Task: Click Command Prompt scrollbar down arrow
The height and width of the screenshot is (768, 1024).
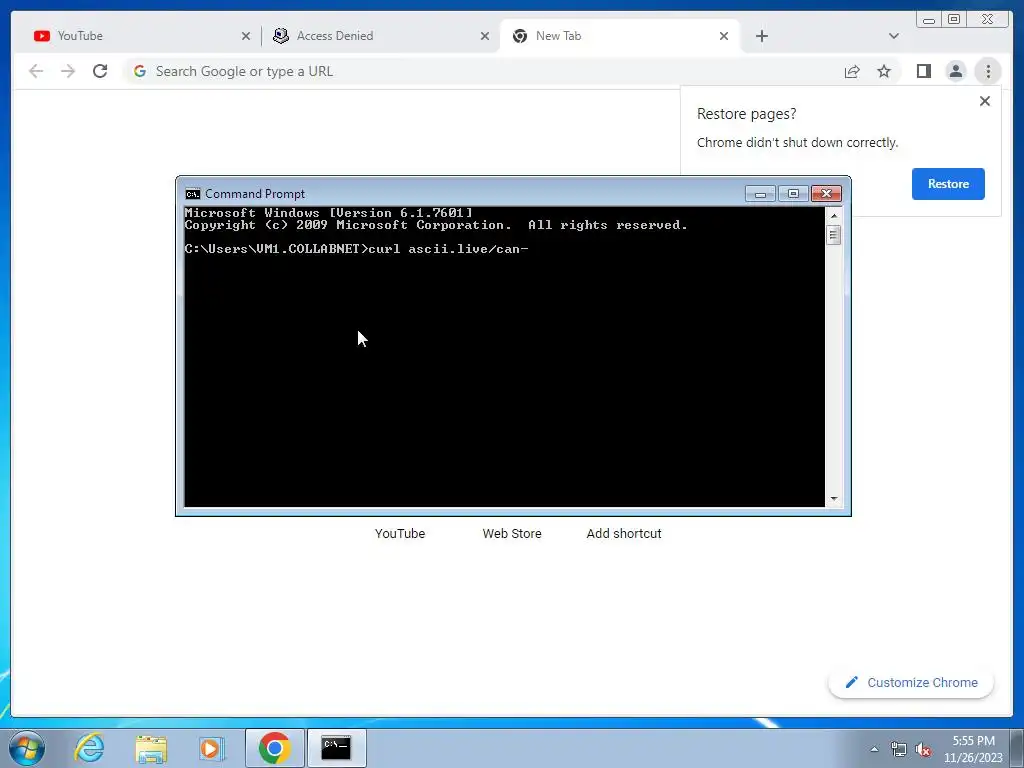Action: pos(833,499)
